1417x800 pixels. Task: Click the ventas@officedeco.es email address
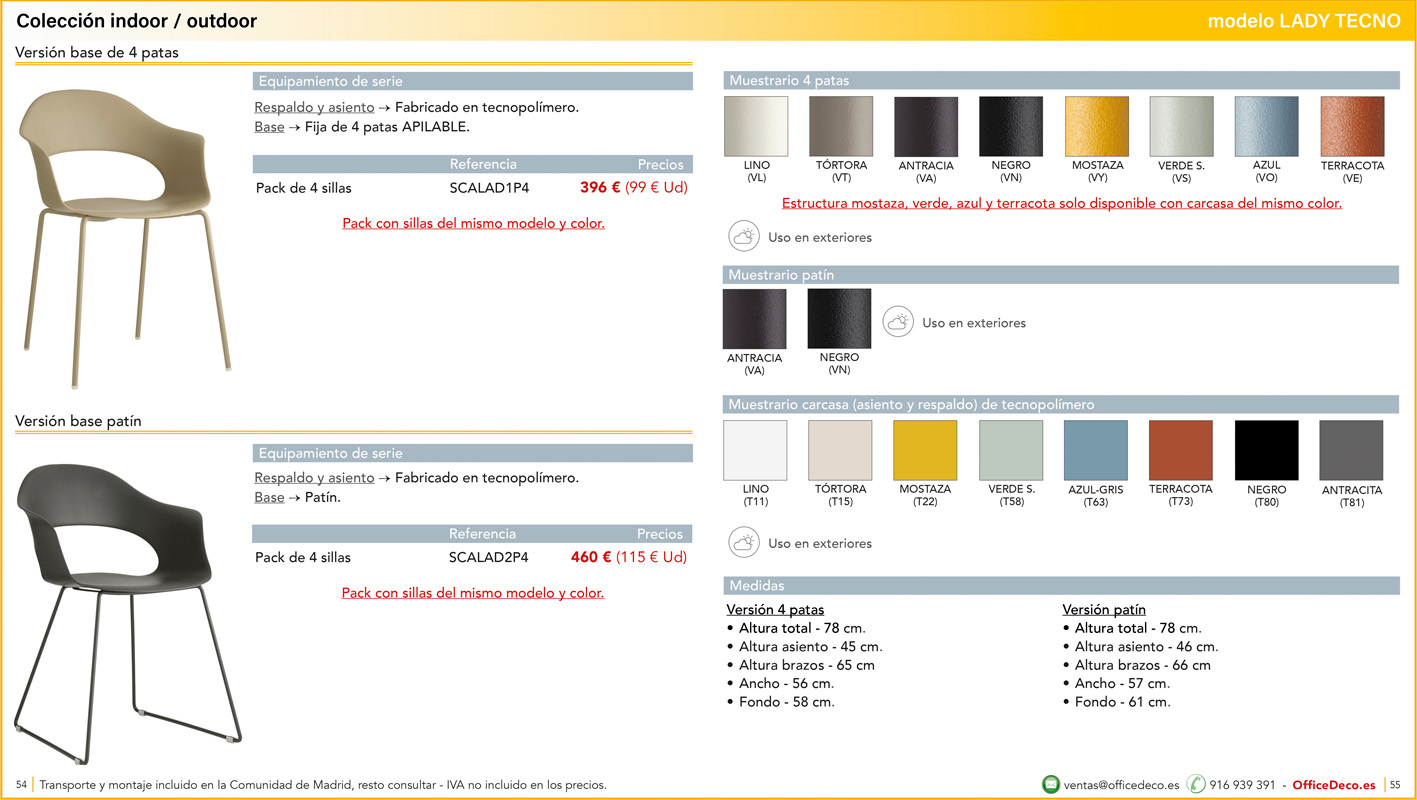(x=1121, y=785)
